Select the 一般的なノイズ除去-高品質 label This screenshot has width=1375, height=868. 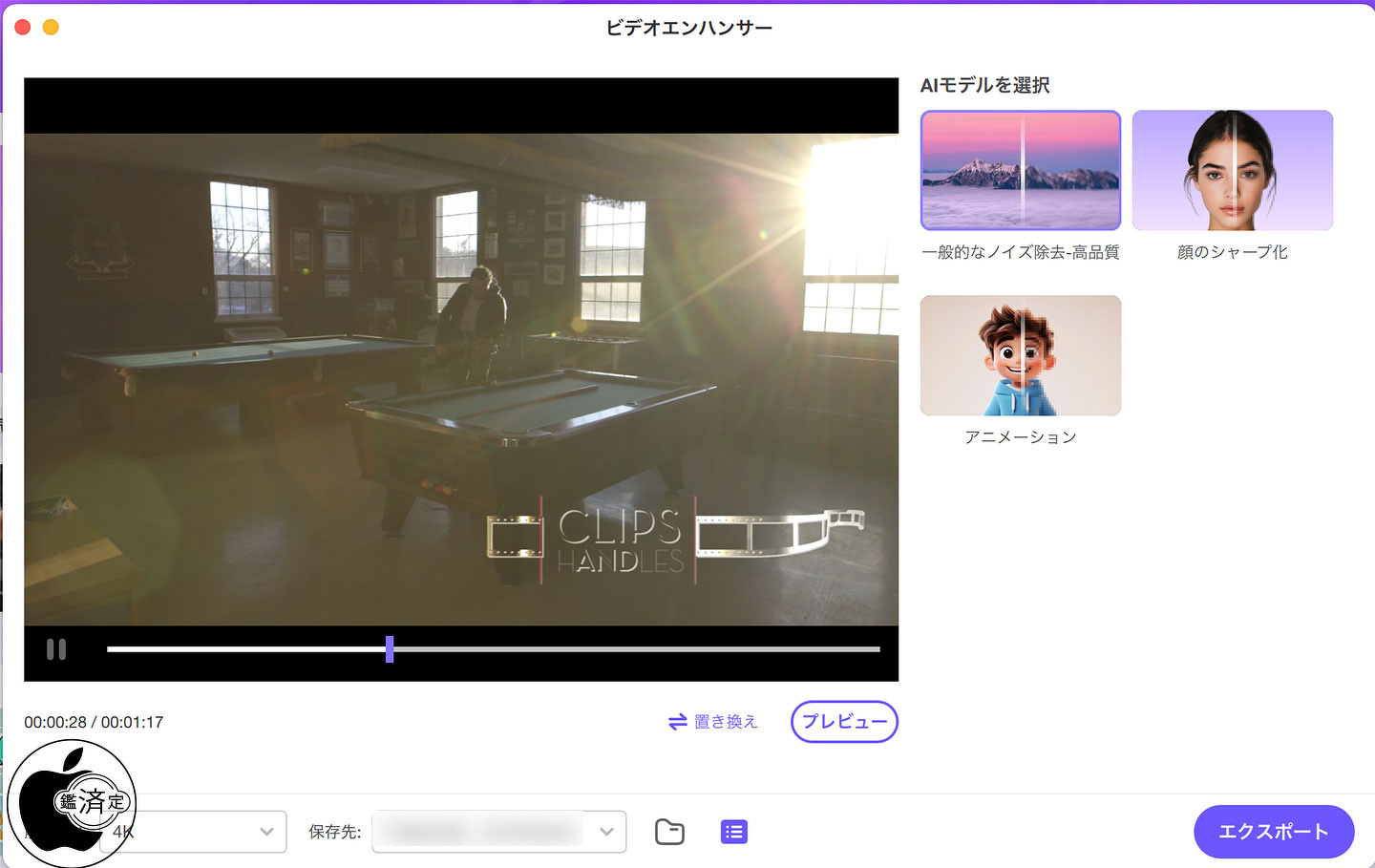(1020, 252)
